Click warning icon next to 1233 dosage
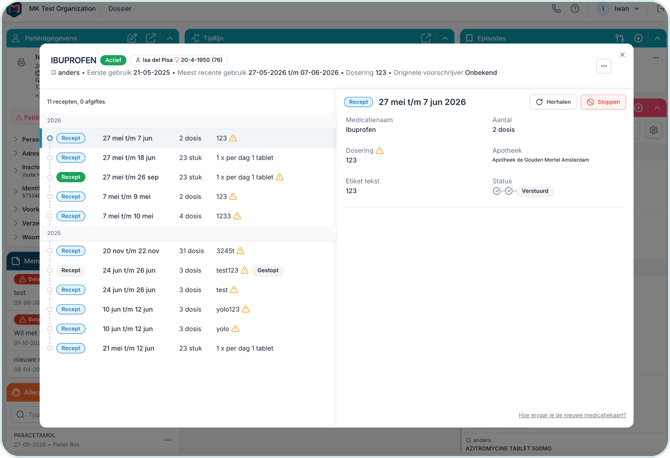 tap(237, 216)
